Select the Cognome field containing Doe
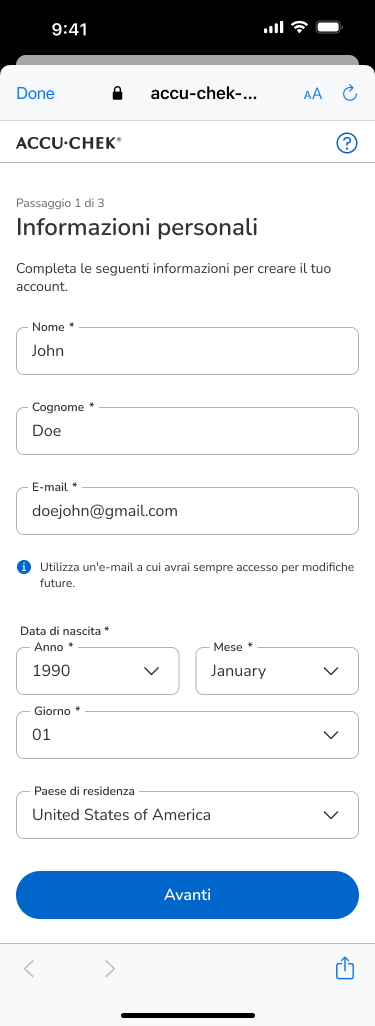The width and height of the screenshot is (375, 1026). pyautogui.click(x=187, y=431)
